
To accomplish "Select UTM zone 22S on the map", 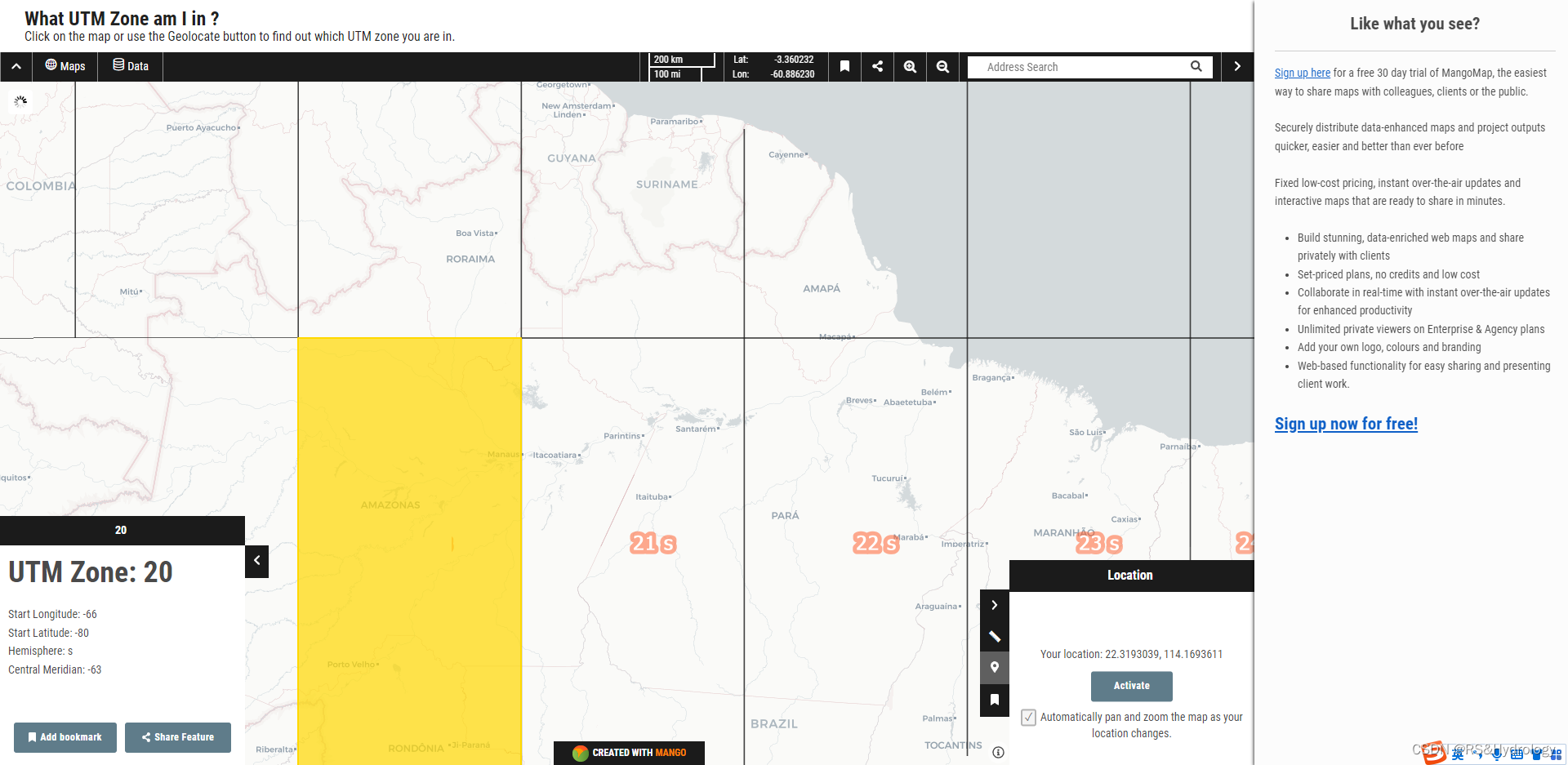I will (875, 543).
